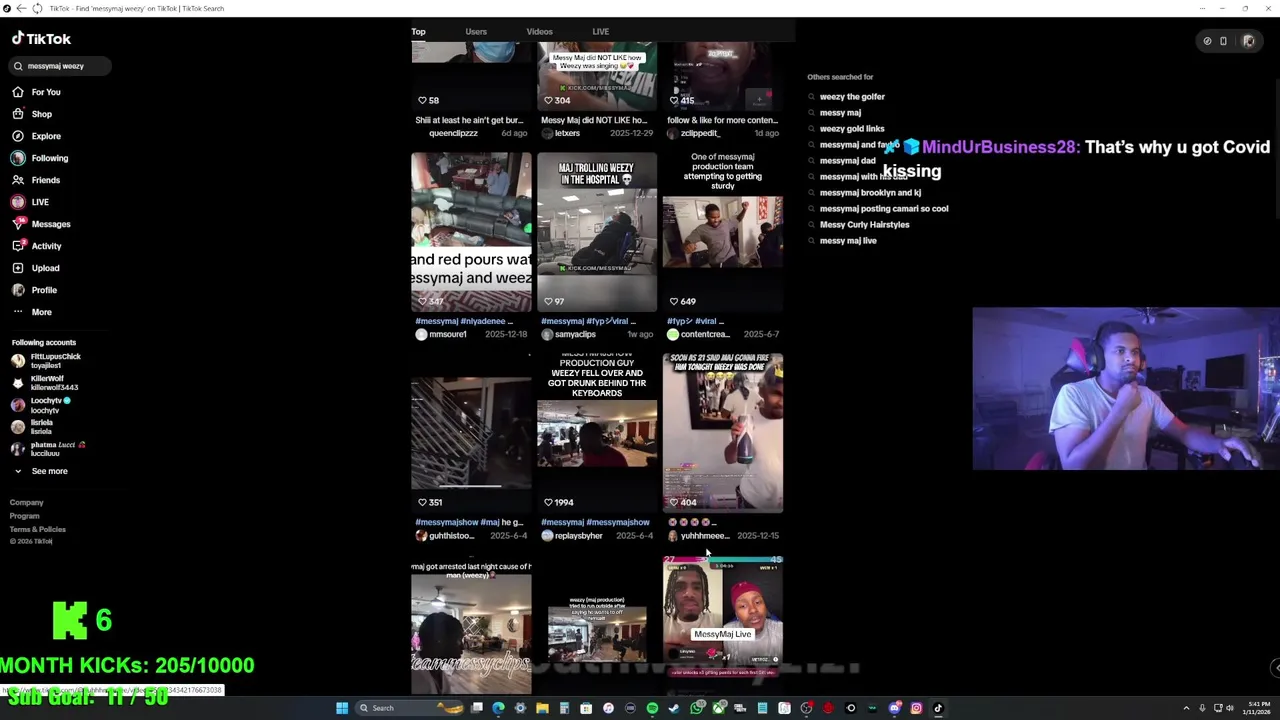1280x720 pixels.
Task: Open the LIVE section in sidebar
Action: click(30, 202)
